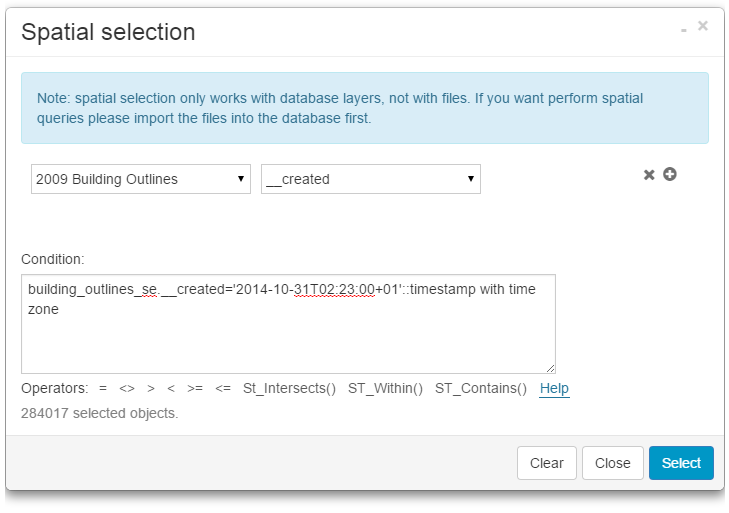Open the Help link for operators
The width and height of the screenshot is (729, 513).
click(554, 389)
